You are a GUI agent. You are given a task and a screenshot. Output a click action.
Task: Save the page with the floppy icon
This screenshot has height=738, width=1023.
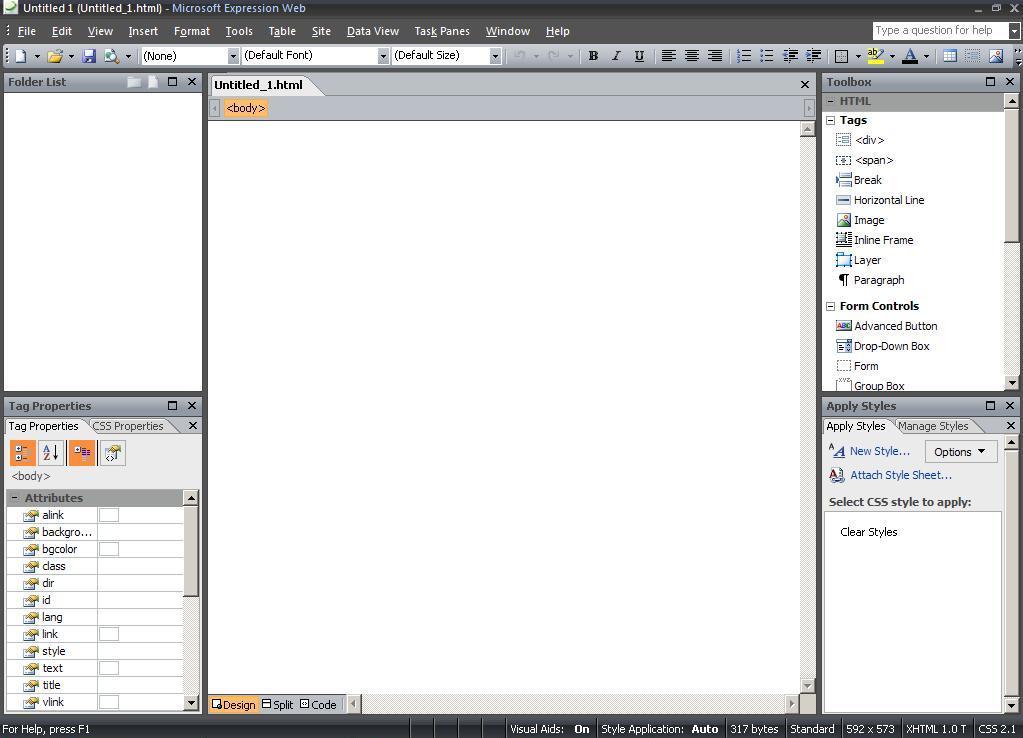(89, 56)
